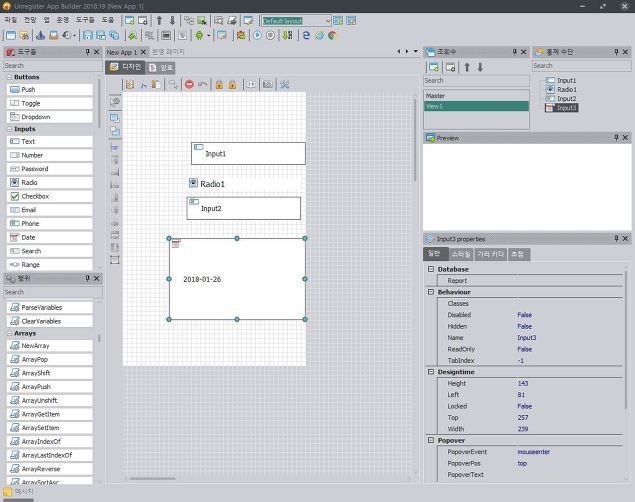Image resolution: width=635 pixels, height=502 pixels.
Task: Toggle the Hidden property False value
Action: pyautogui.click(x=524, y=326)
